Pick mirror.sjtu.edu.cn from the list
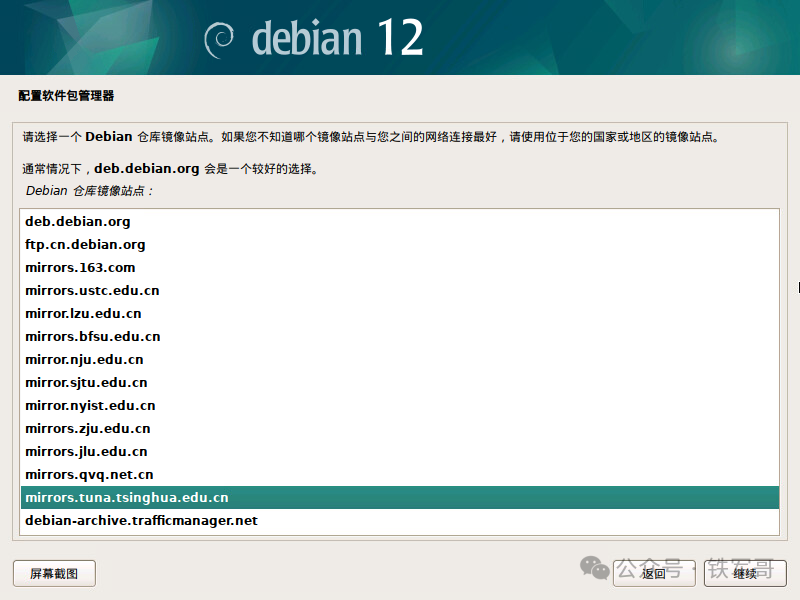 pos(400,382)
